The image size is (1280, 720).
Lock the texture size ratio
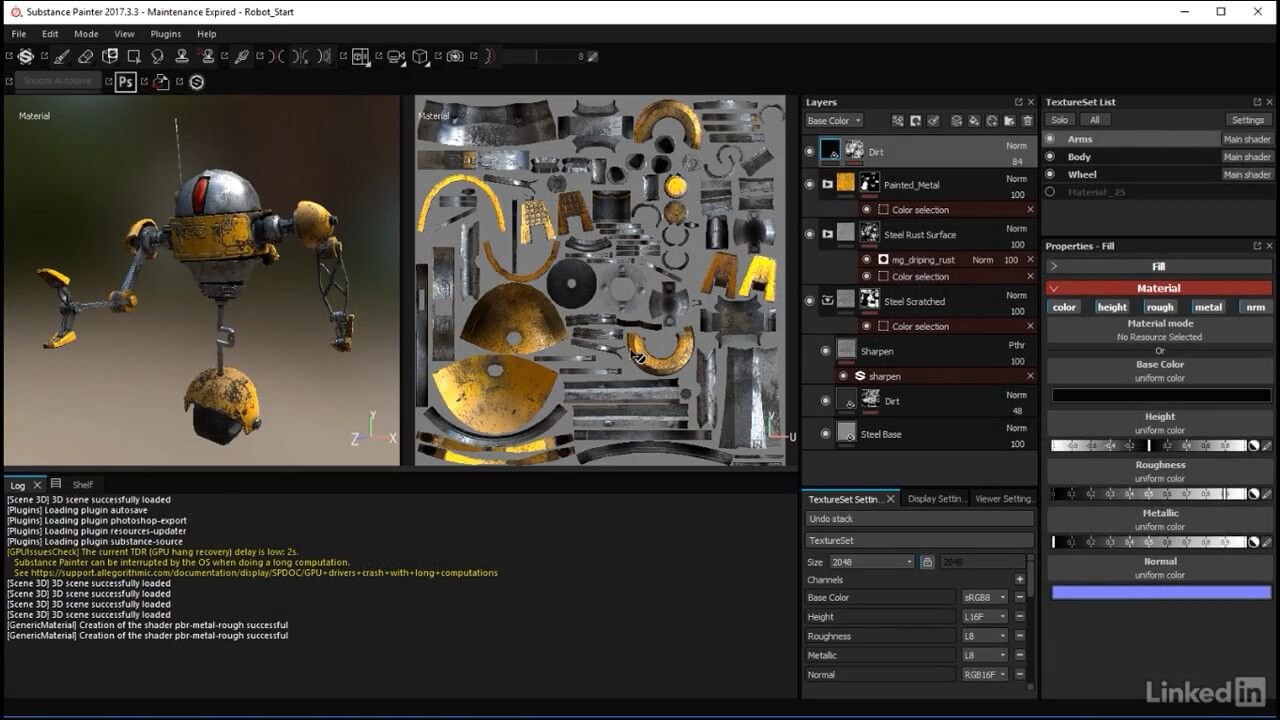[927, 562]
